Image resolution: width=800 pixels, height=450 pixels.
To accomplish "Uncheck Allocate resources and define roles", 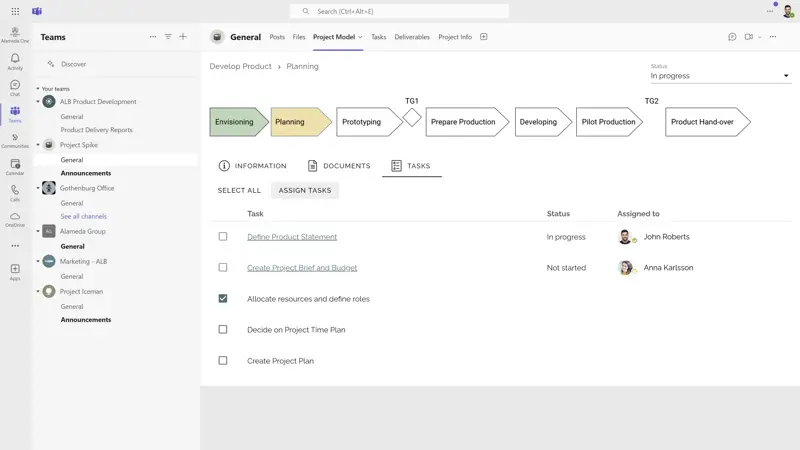I will click(223, 298).
